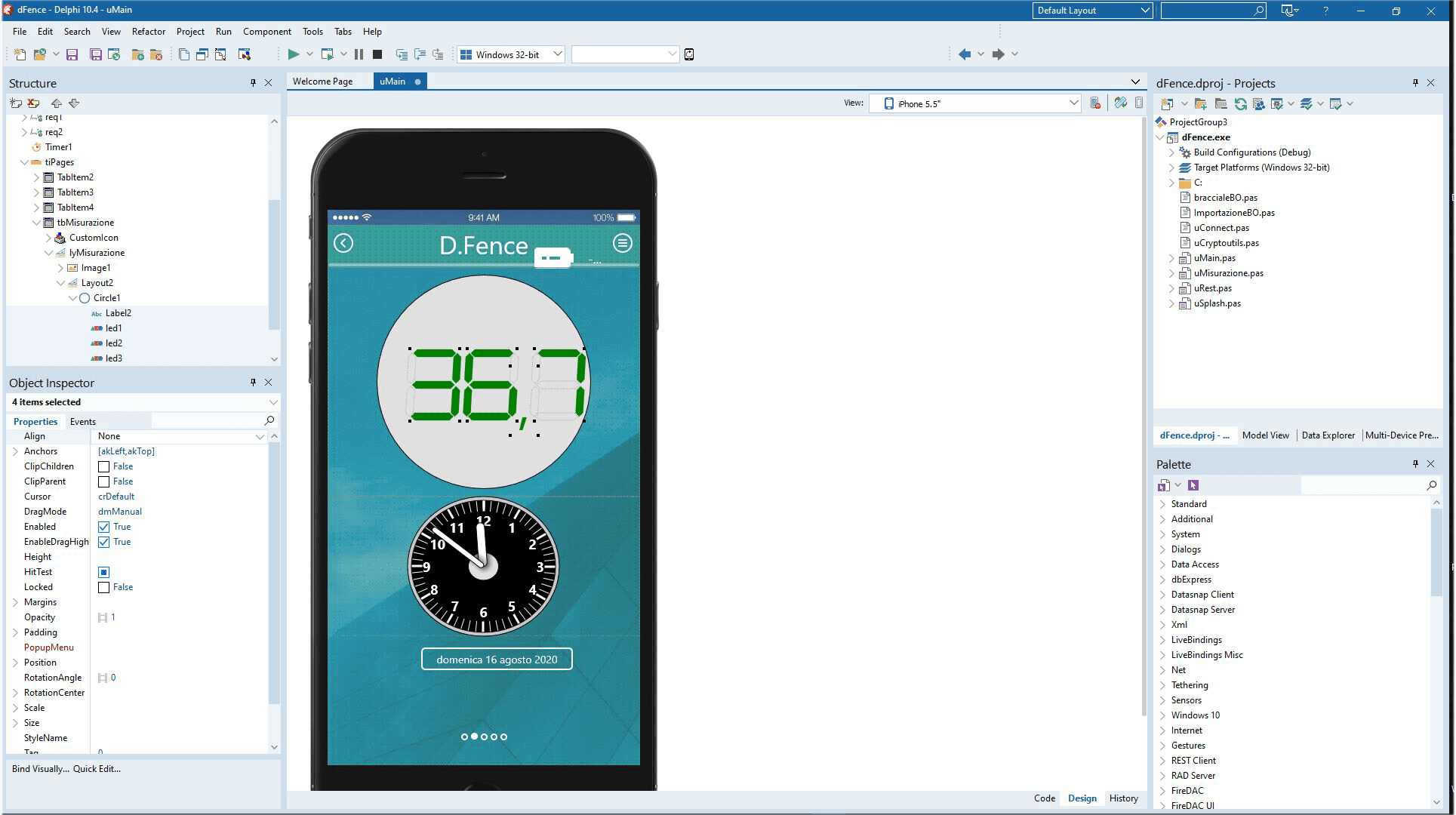Switch to the History tab
The image size is (1456, 815).
click(x=1123, y=798)
